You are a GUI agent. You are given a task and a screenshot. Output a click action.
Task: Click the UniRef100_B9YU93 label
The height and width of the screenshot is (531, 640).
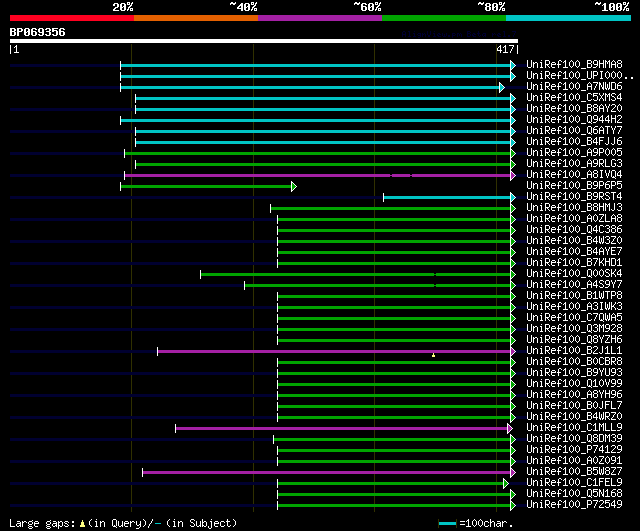(x=574, y=373)
